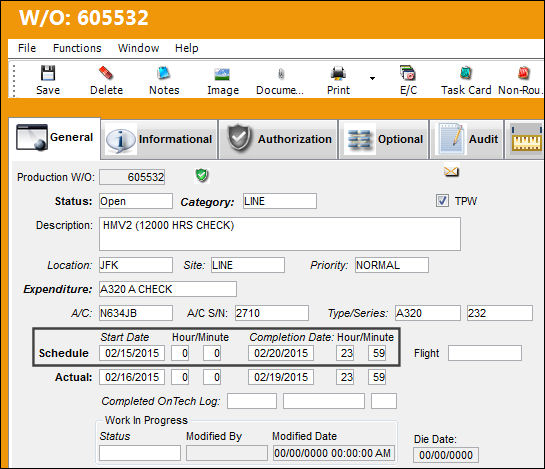Switch to the Audit tab
This screenshot has height=469, width=545.
coord(467,139)
